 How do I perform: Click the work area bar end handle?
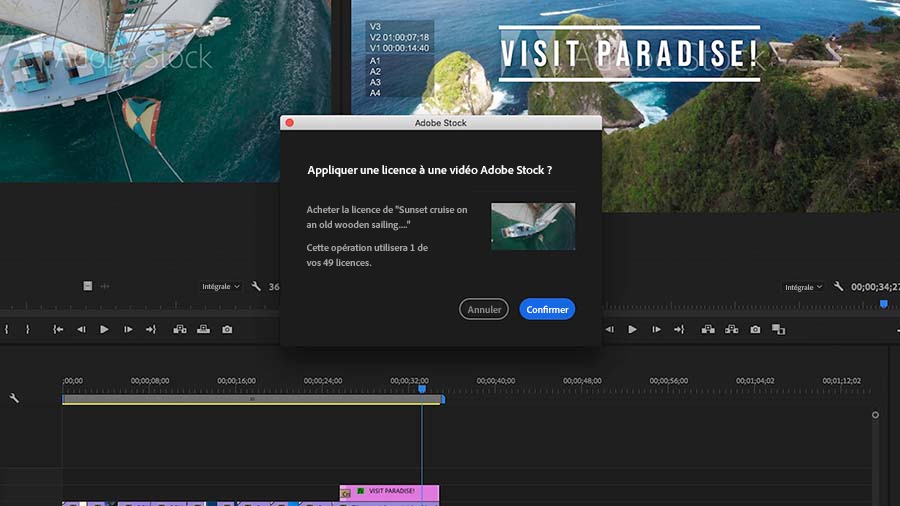click(x=443, y=399)
